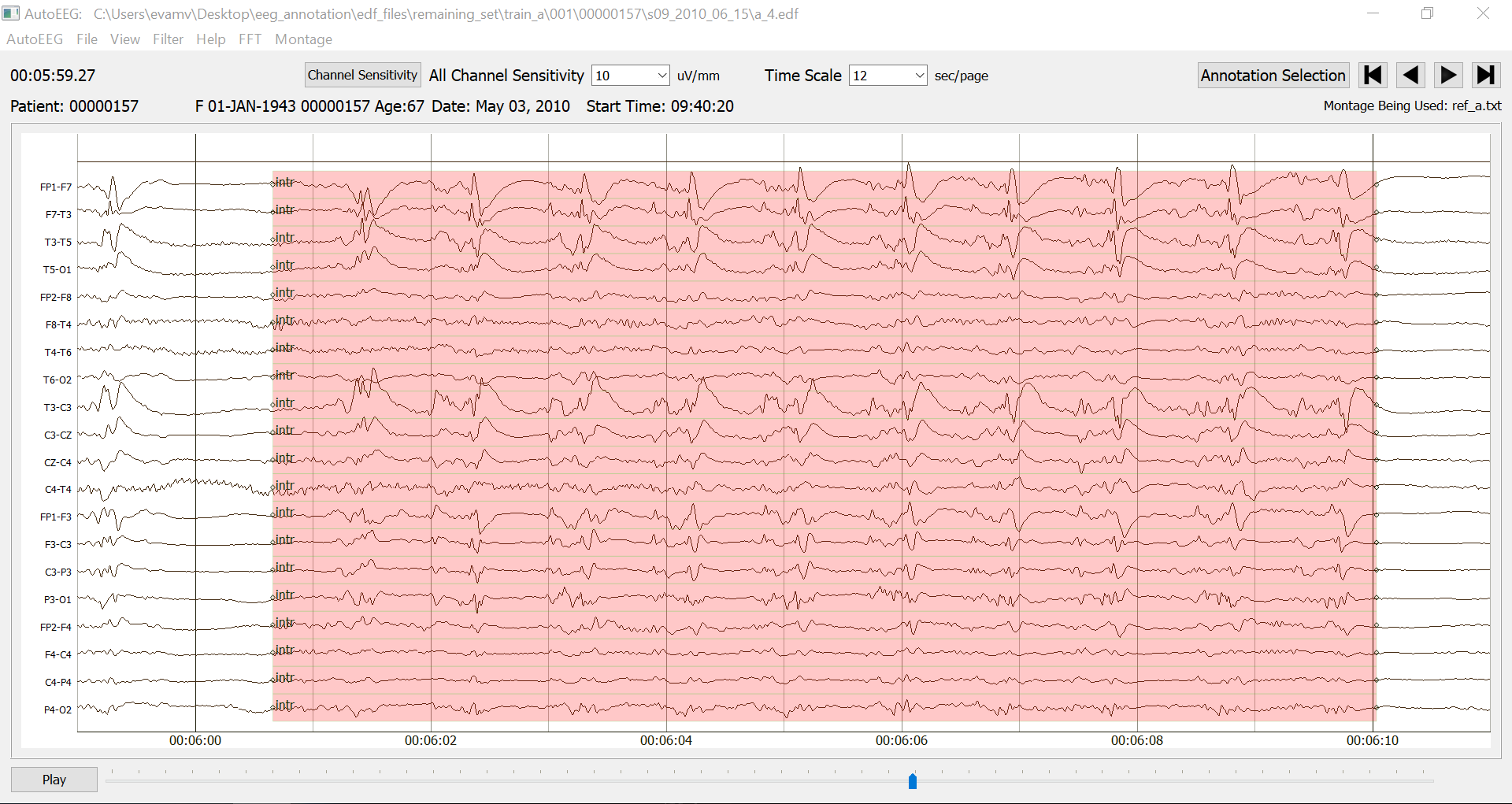Advance to next page arrow

tap(1448, 75)
